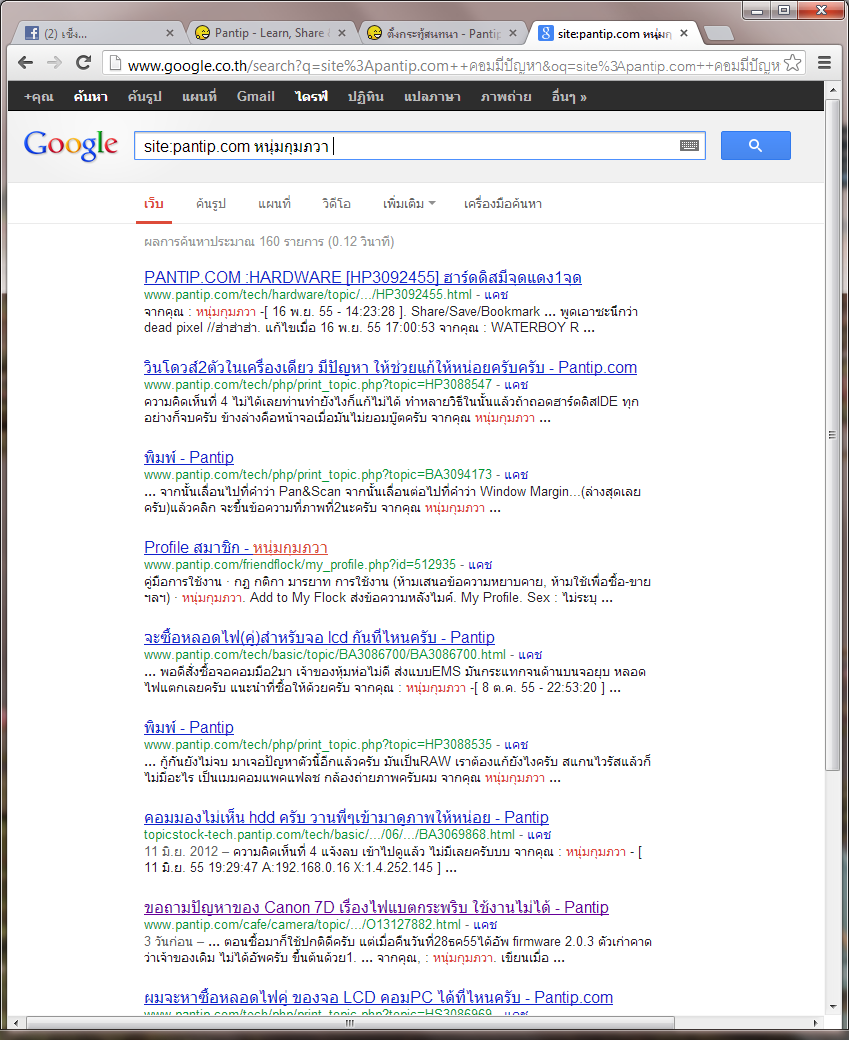Close the 'Pantip - Learn, Share' tab
The height and width of the screenshot is (1040, 849).
click(x=342, y=33)
